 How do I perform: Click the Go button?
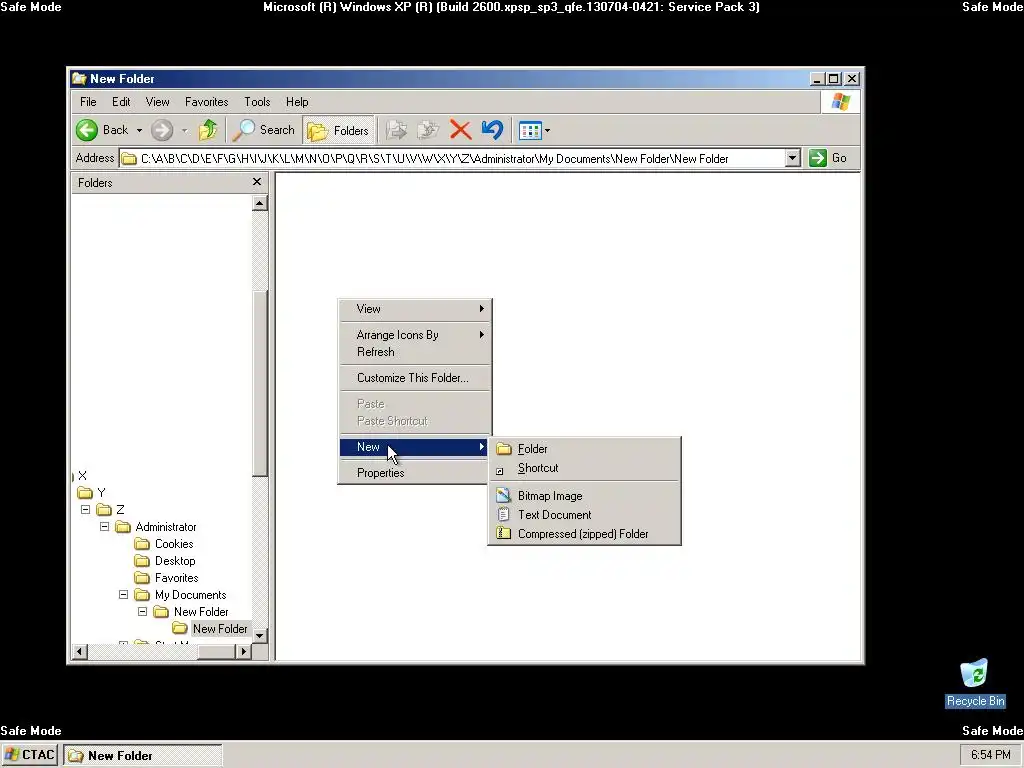[x=828, y=158]
